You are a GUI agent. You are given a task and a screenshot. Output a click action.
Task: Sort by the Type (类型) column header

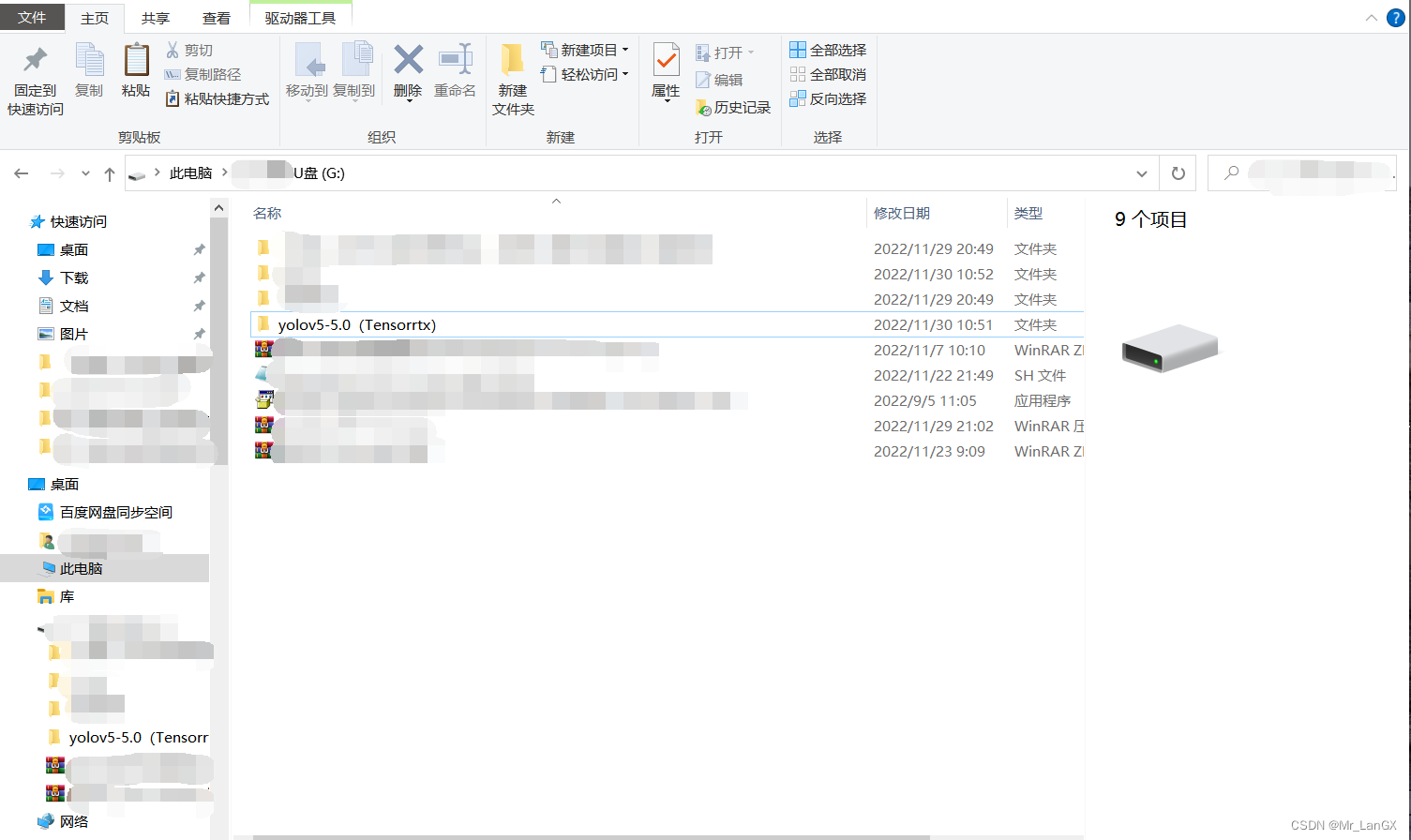tap(1028, 214)
